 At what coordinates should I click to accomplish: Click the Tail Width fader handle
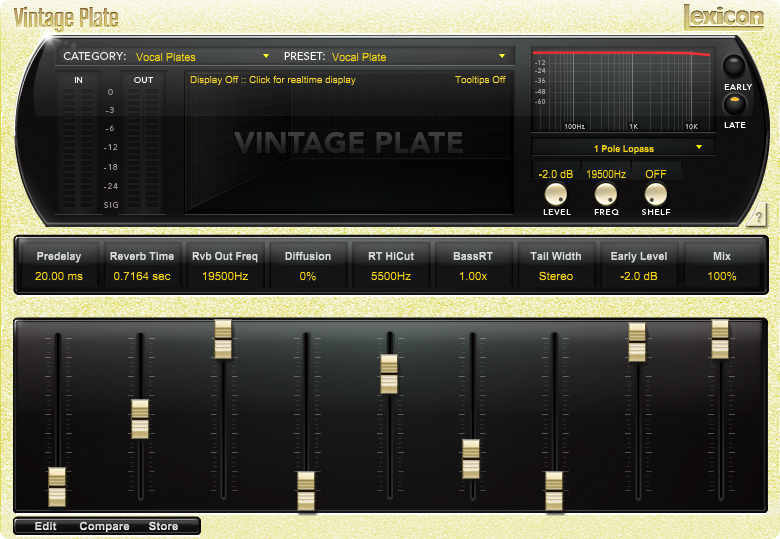pos(554,491)
